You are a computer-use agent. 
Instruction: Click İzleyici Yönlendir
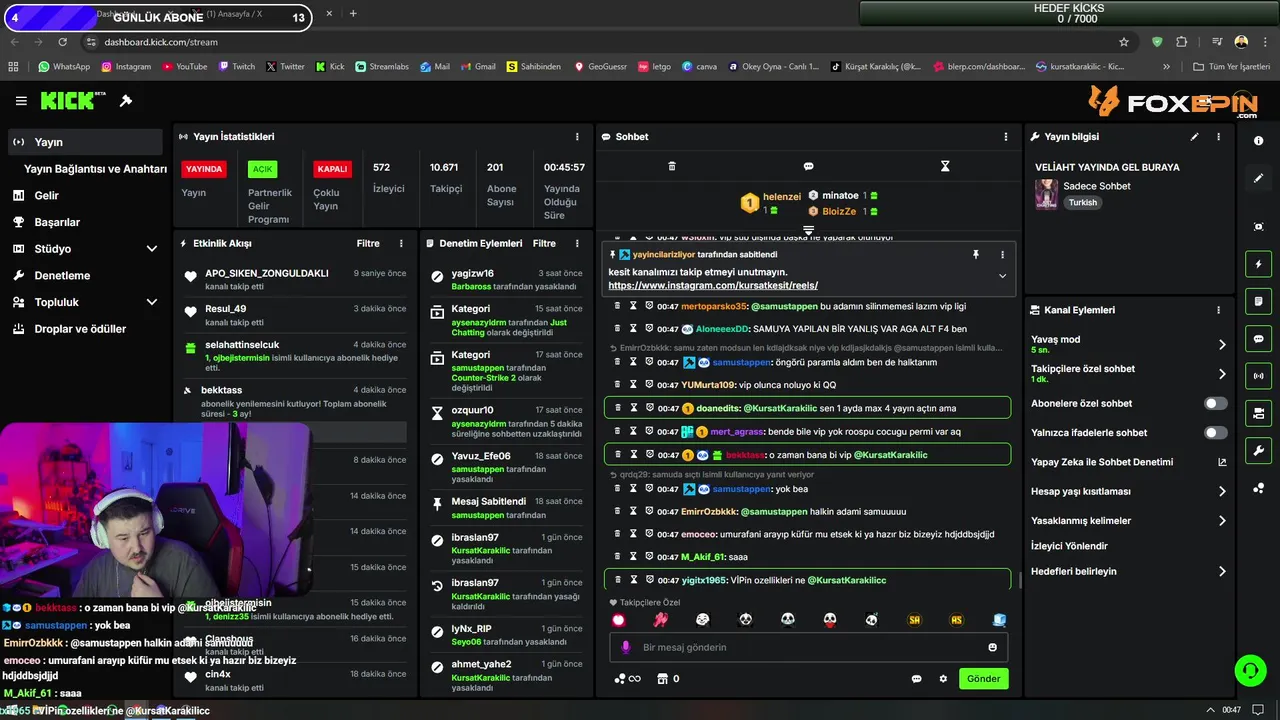(x=1069, y=546)
